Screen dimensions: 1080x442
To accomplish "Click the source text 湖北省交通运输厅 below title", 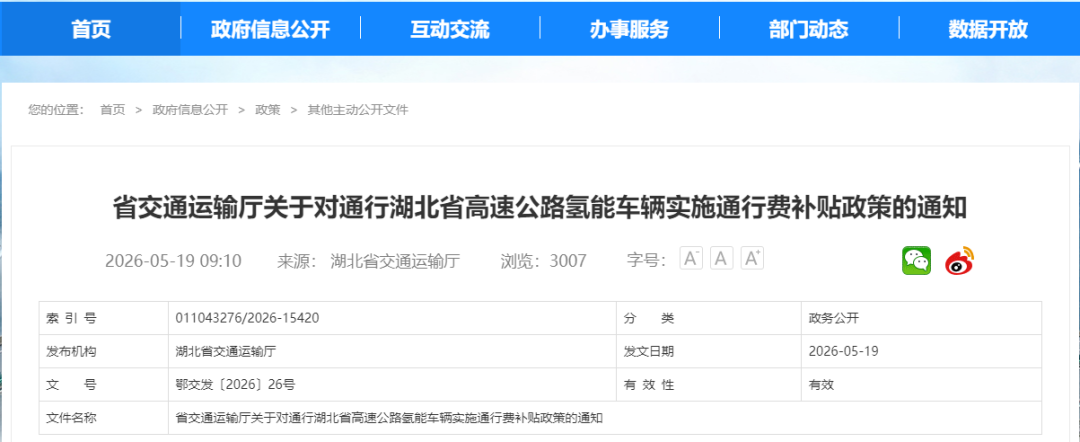I will (395, 261).
